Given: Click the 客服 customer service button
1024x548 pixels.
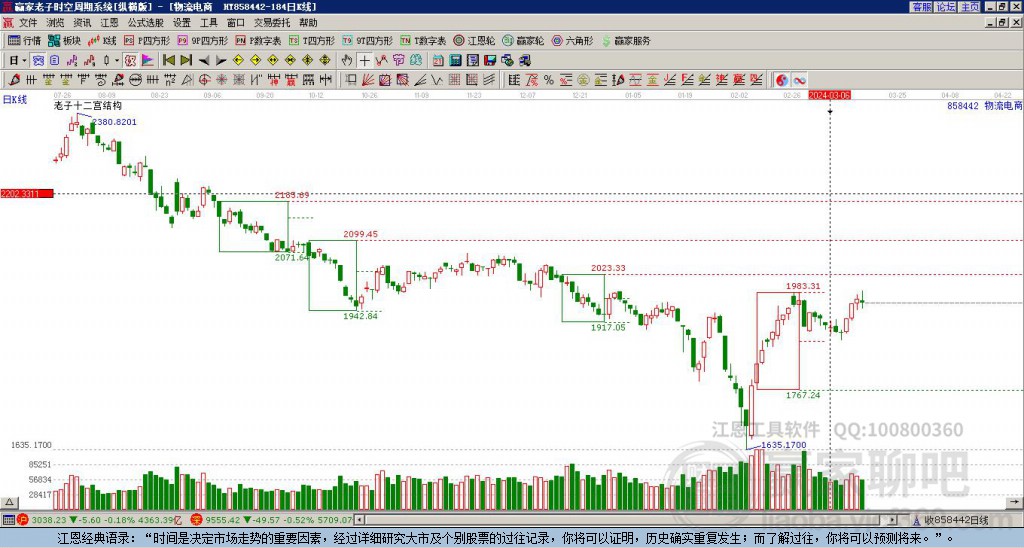Looking at the screenshot, I should click(922, 7).
